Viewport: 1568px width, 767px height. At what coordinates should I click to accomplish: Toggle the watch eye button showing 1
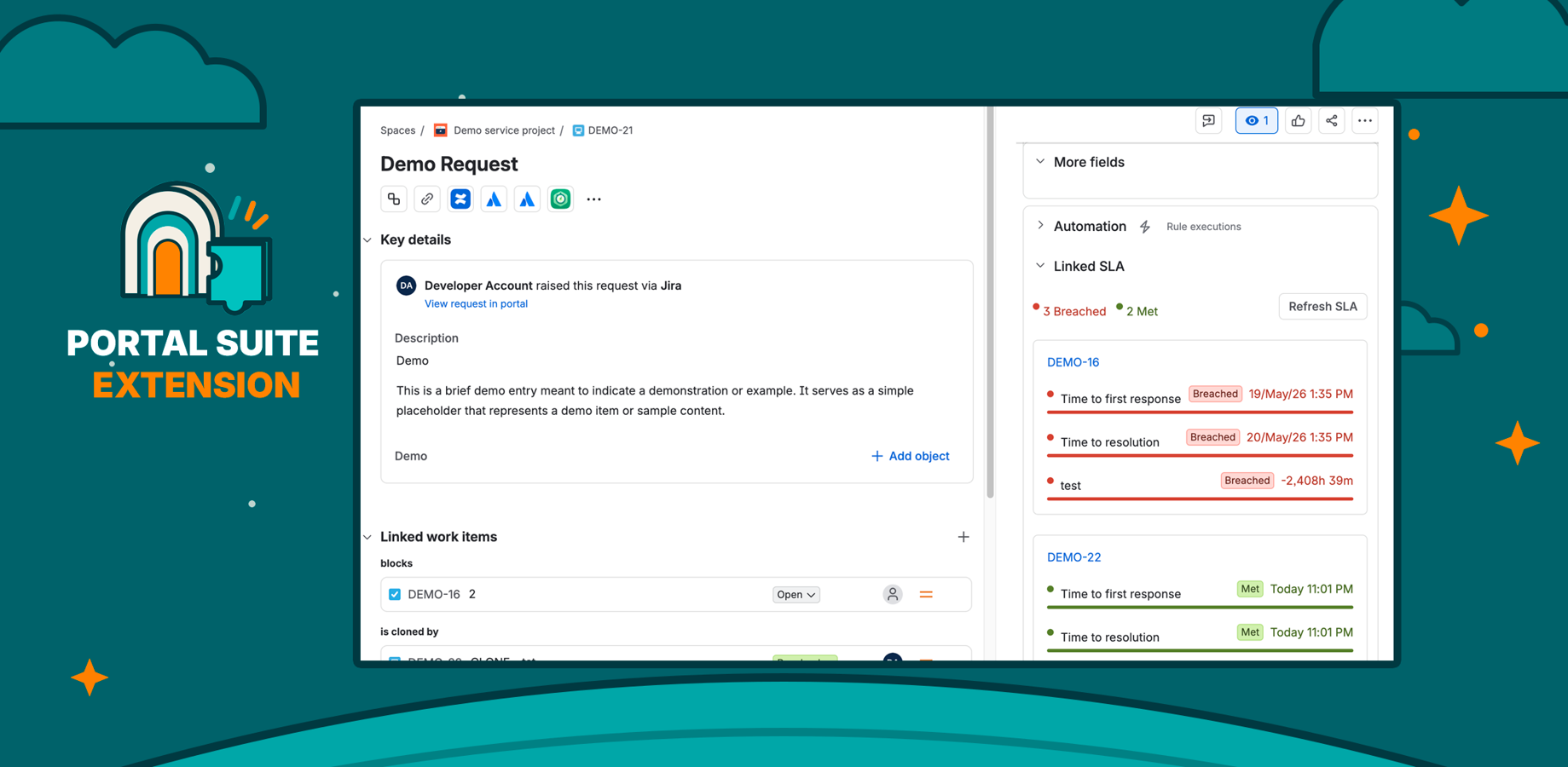click(1257, 121)
